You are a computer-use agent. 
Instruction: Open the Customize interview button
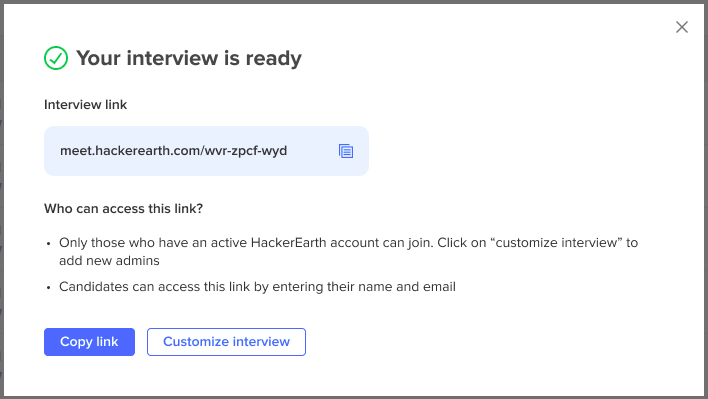click(226, 342)
